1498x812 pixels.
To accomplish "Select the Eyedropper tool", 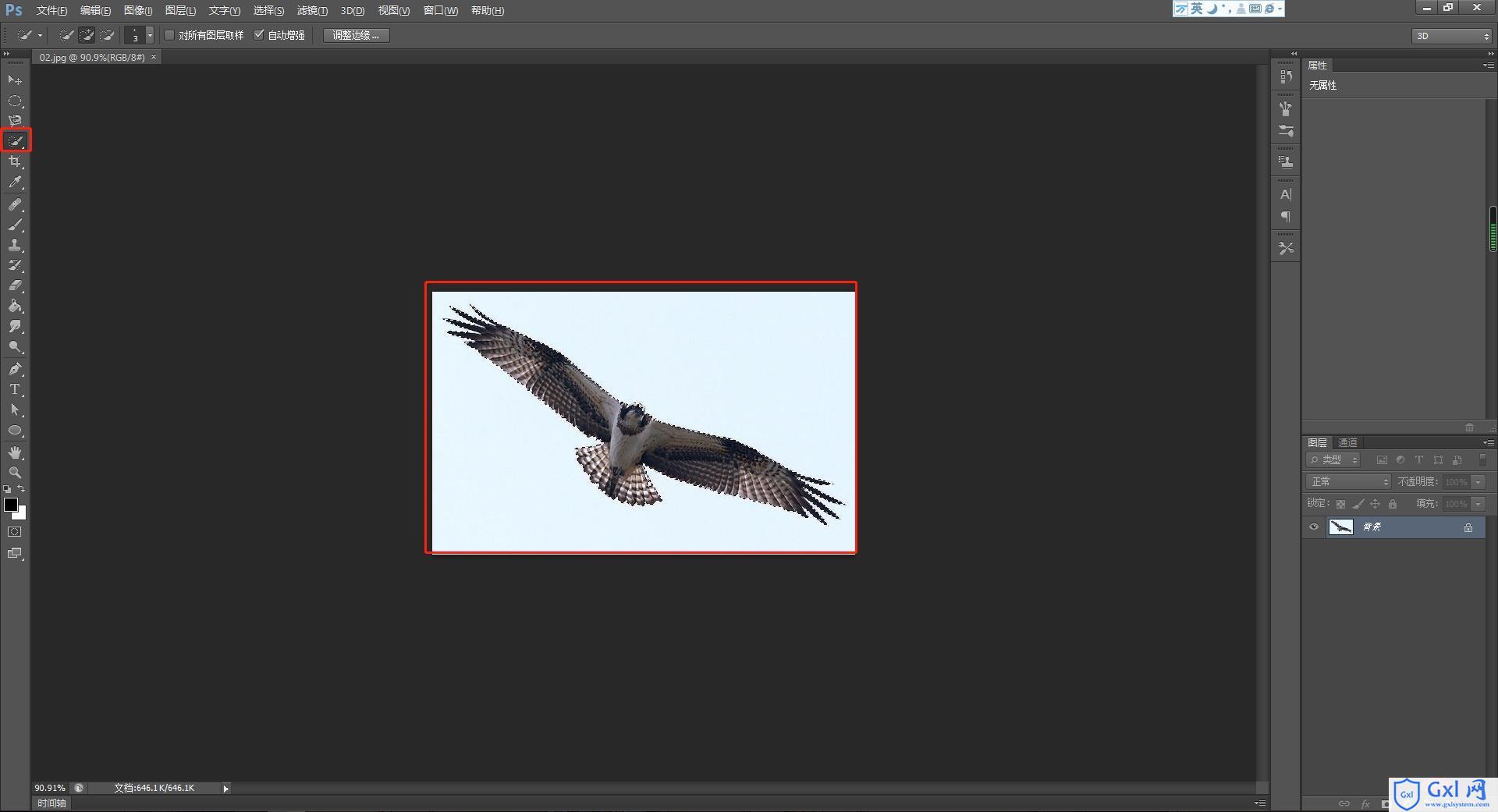I will [x=15, y=183].
